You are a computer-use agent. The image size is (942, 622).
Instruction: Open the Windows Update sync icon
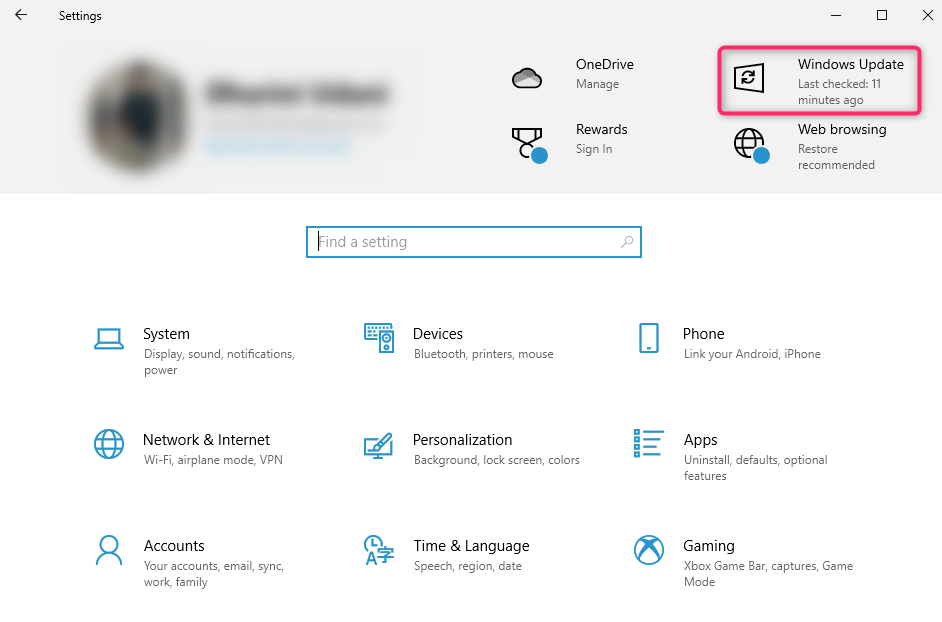pos(748,78)
